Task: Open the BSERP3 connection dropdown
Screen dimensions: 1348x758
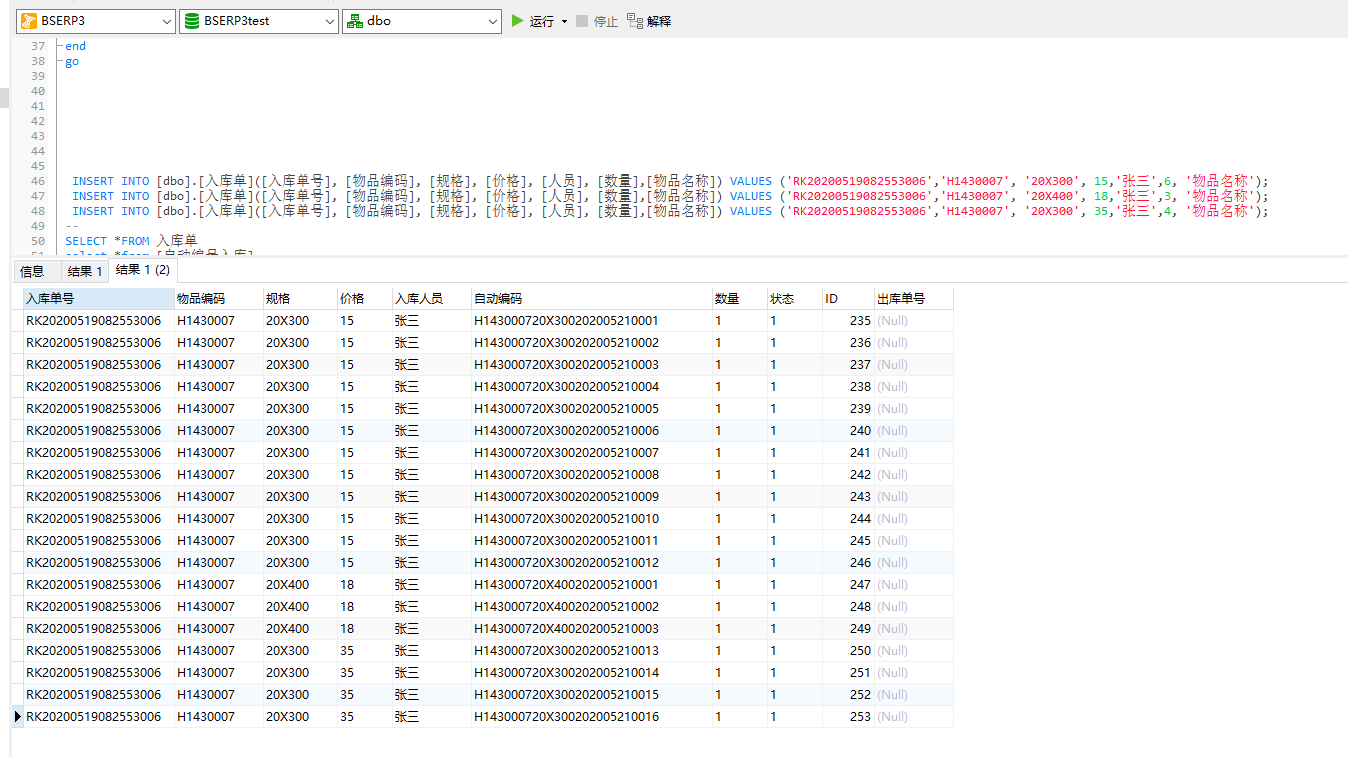Action: coord(95,20)
